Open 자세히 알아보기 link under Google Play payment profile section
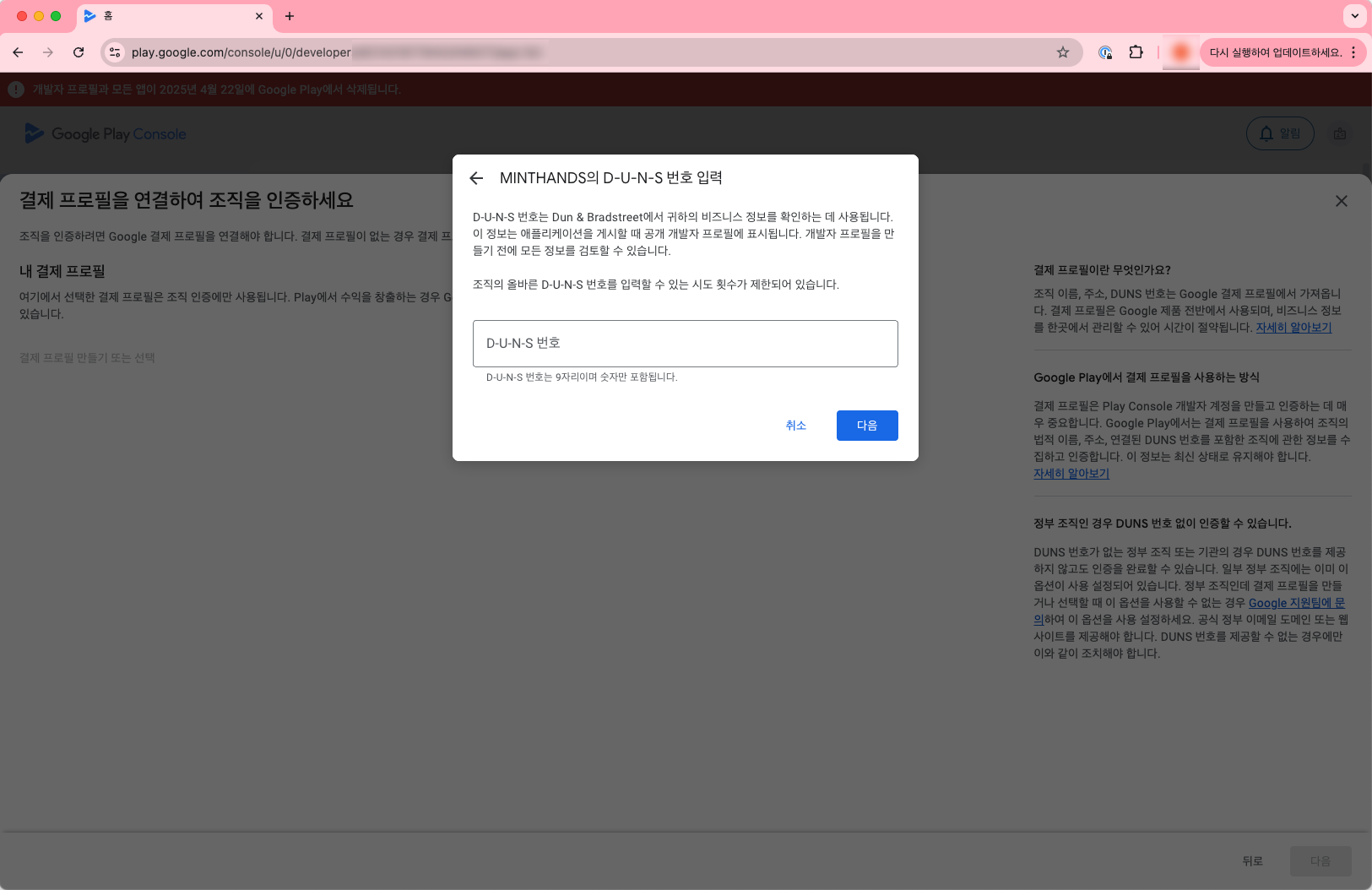This screenshot has width=1372, height=890. pos(1071,474)
